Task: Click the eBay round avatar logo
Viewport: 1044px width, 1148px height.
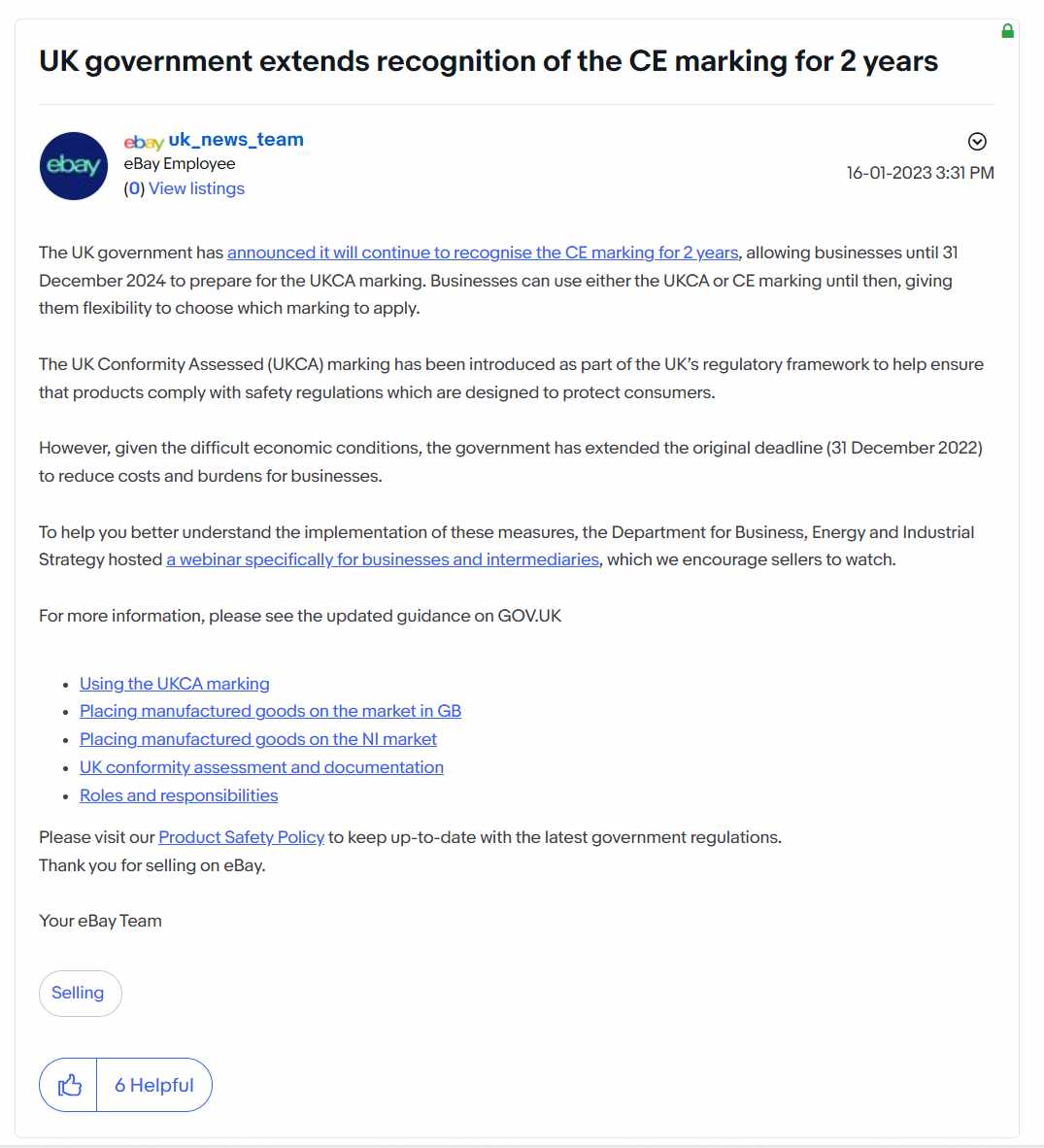Action: (x=73, y=166)
